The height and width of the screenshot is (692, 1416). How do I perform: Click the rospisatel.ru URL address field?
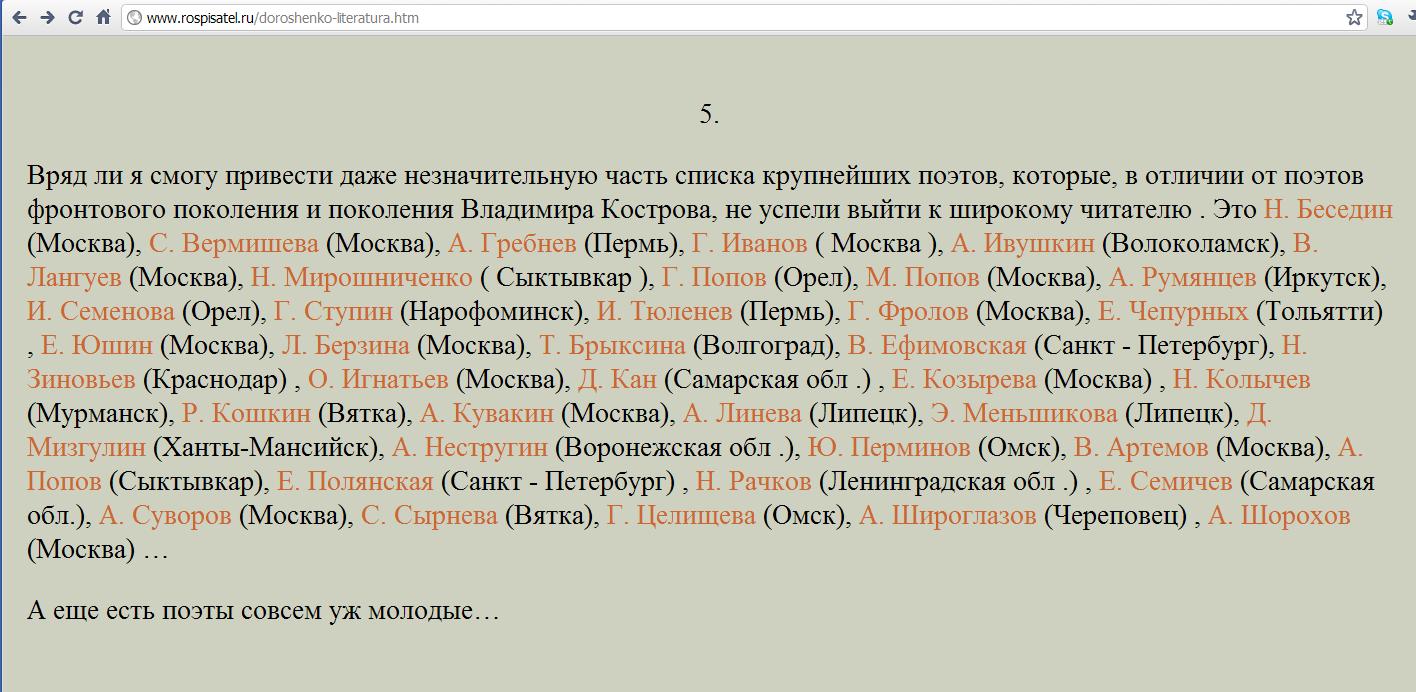[700, 18]
